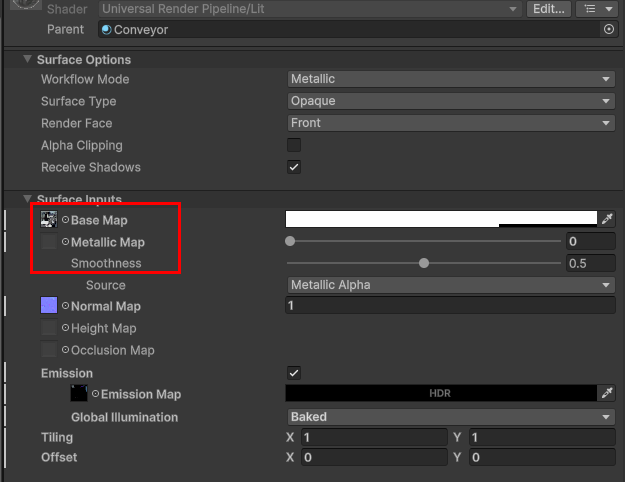625x482 pixels.
Task: Toggle the Emission checkbox off
Action: pos(294,373)
